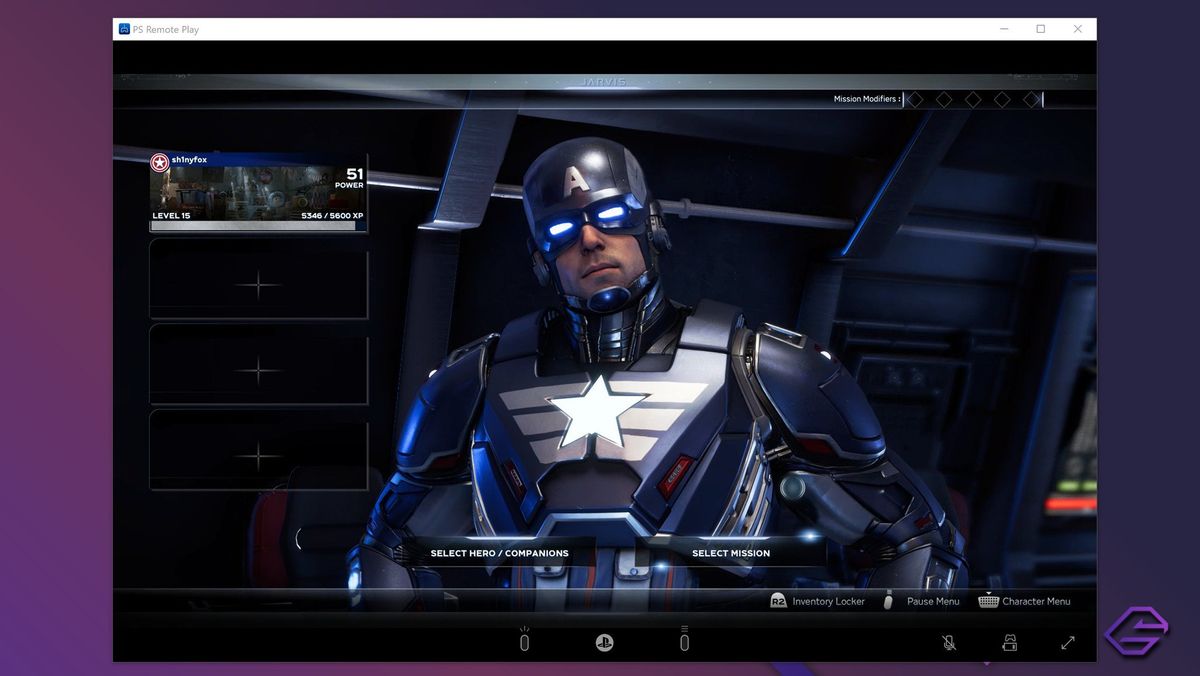Viewport: 1200px width, 676px height.
Task: Open controller settings via the gamepad icon
Action: [1007, 643]
